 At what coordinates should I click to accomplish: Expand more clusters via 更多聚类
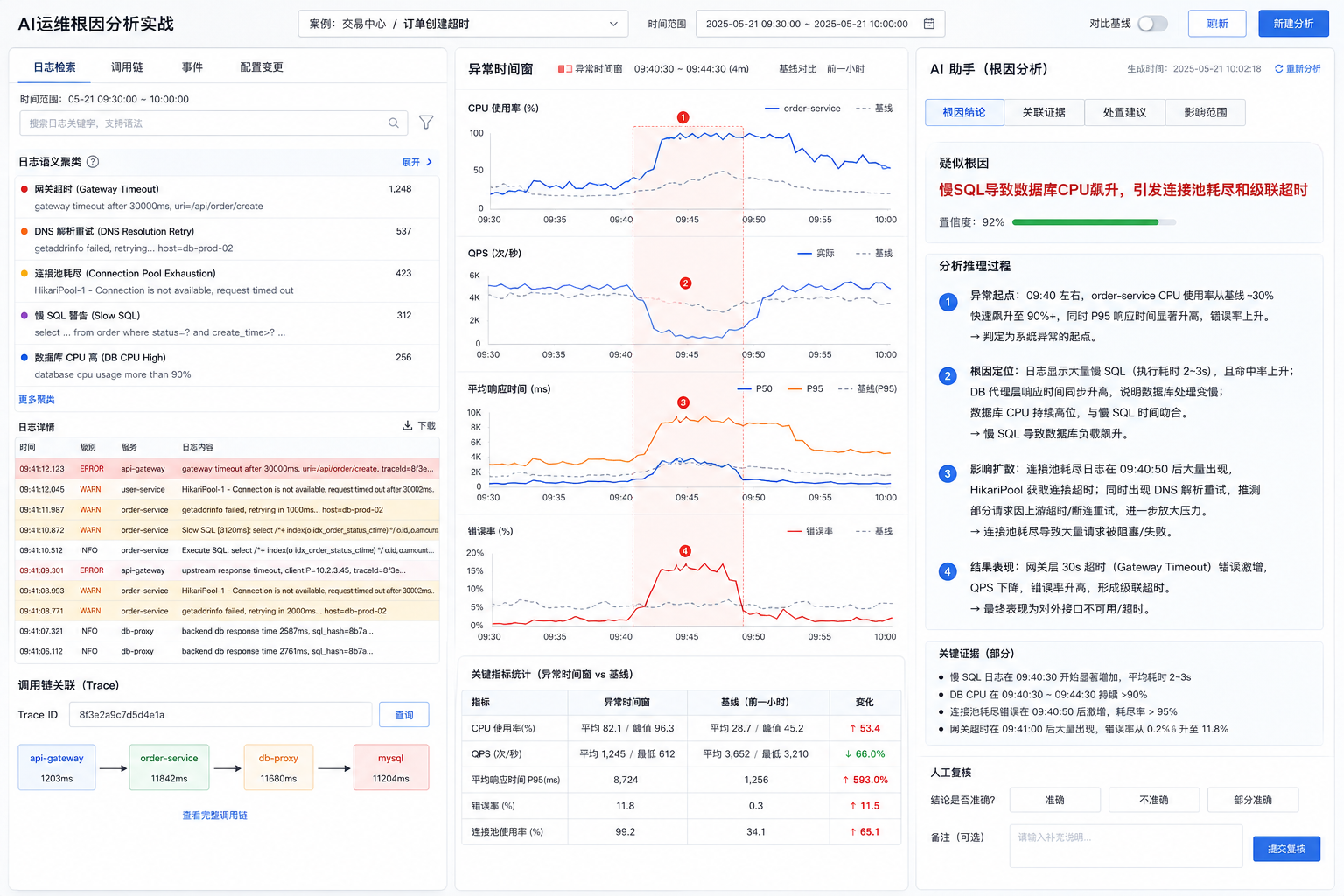(x=37, y=399)
